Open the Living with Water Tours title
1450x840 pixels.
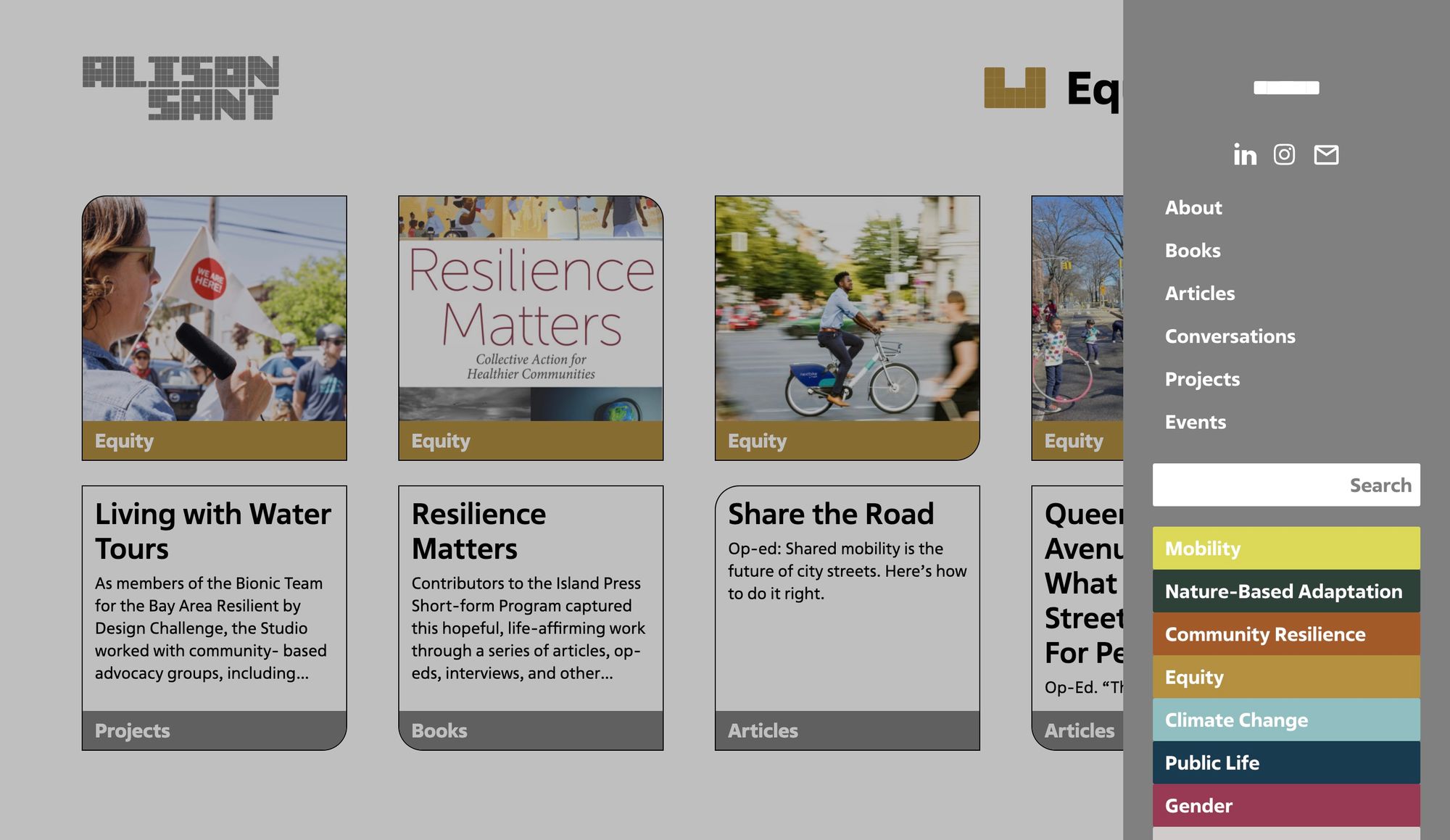tap(212, 531)
